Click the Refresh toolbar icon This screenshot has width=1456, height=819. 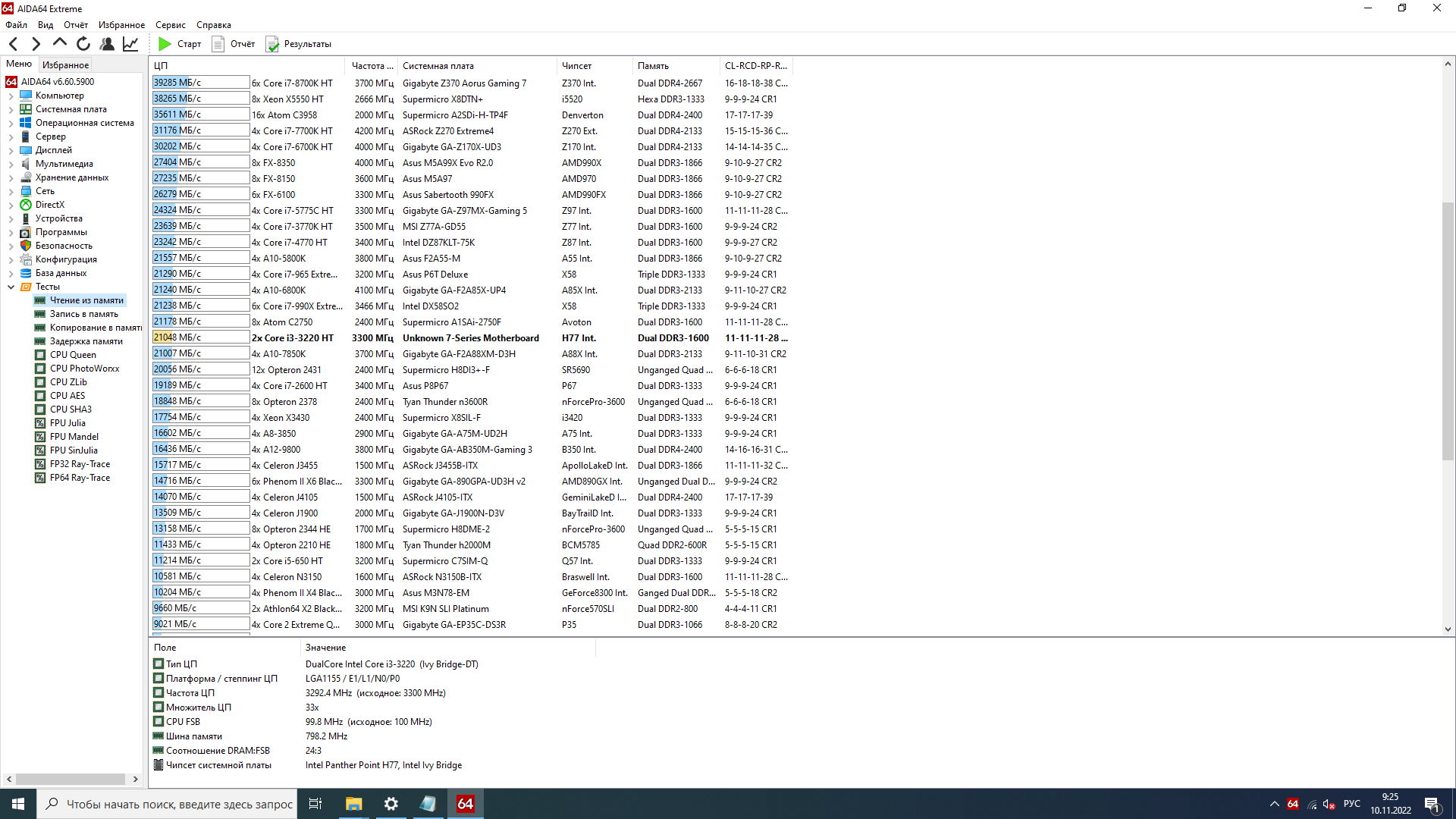pos(83,44)
